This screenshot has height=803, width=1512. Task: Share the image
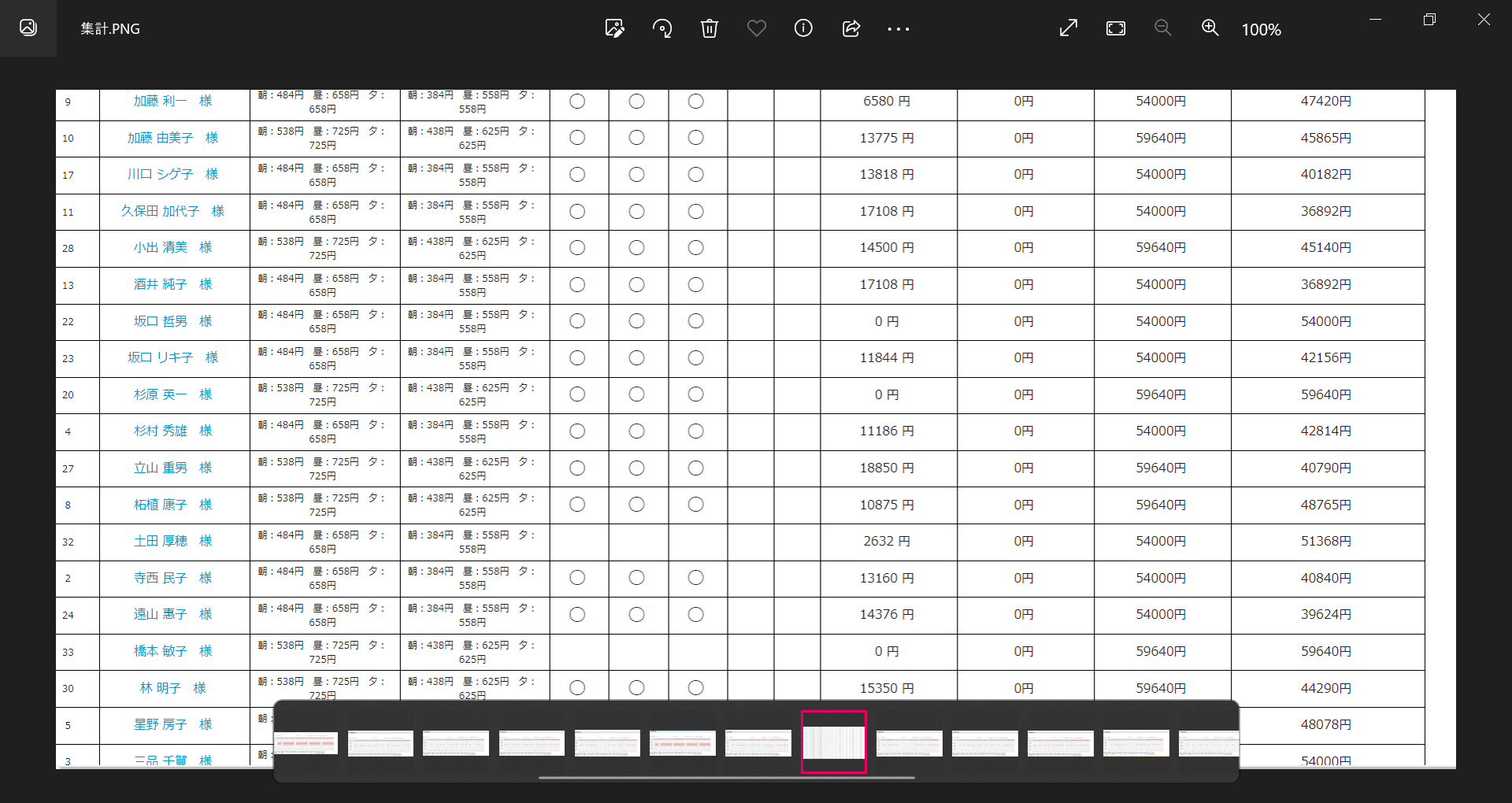851,29
